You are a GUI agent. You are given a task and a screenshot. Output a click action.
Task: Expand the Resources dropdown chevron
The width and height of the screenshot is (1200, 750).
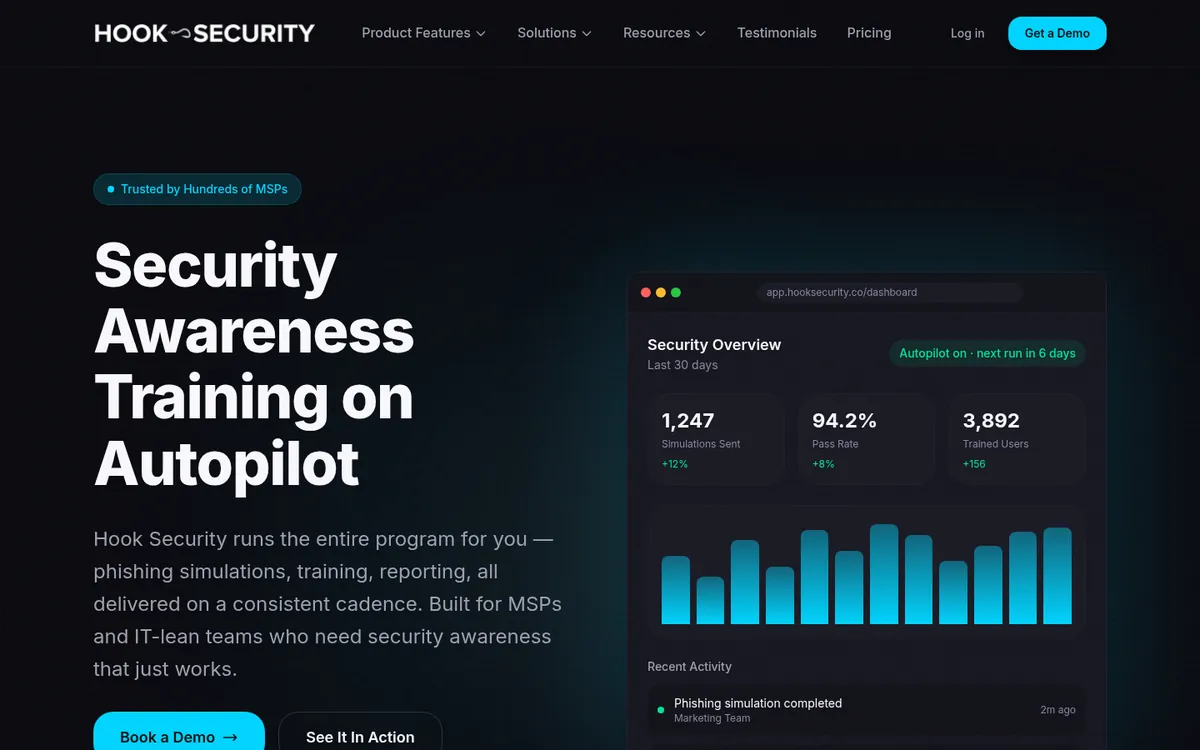point(701,34)
